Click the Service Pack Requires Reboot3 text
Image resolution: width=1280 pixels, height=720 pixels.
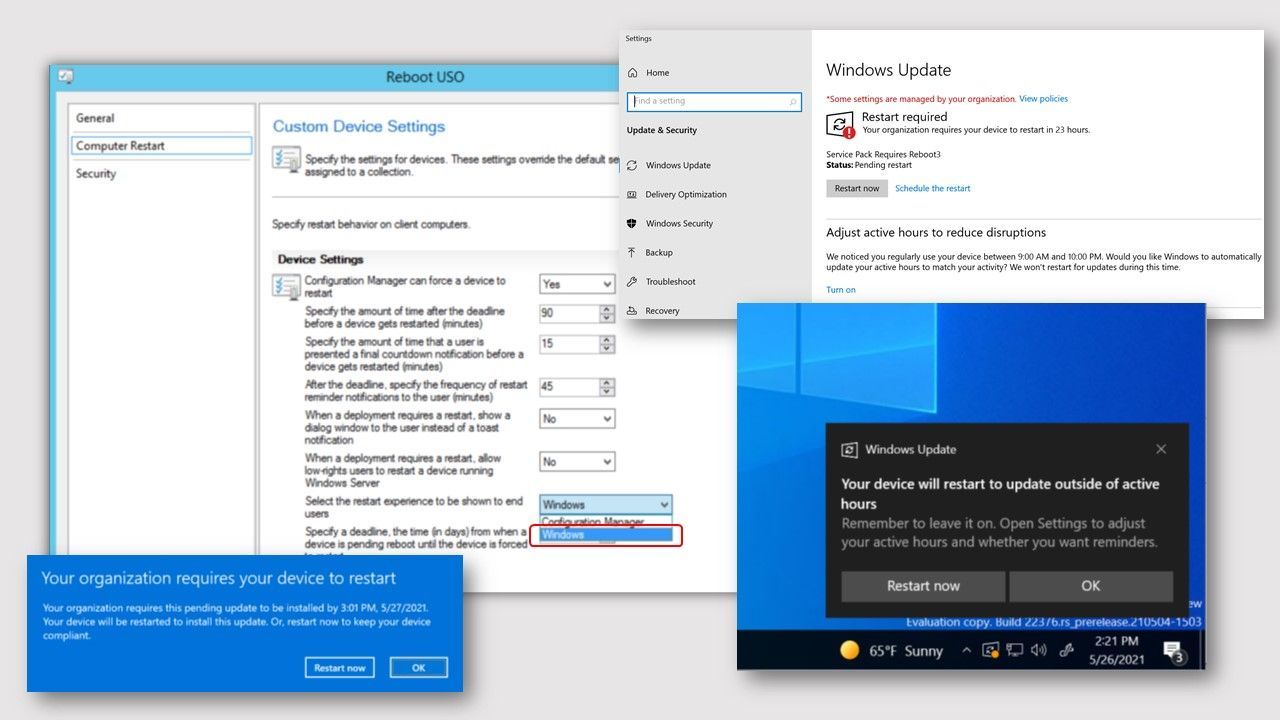click(x=883, y=155)
